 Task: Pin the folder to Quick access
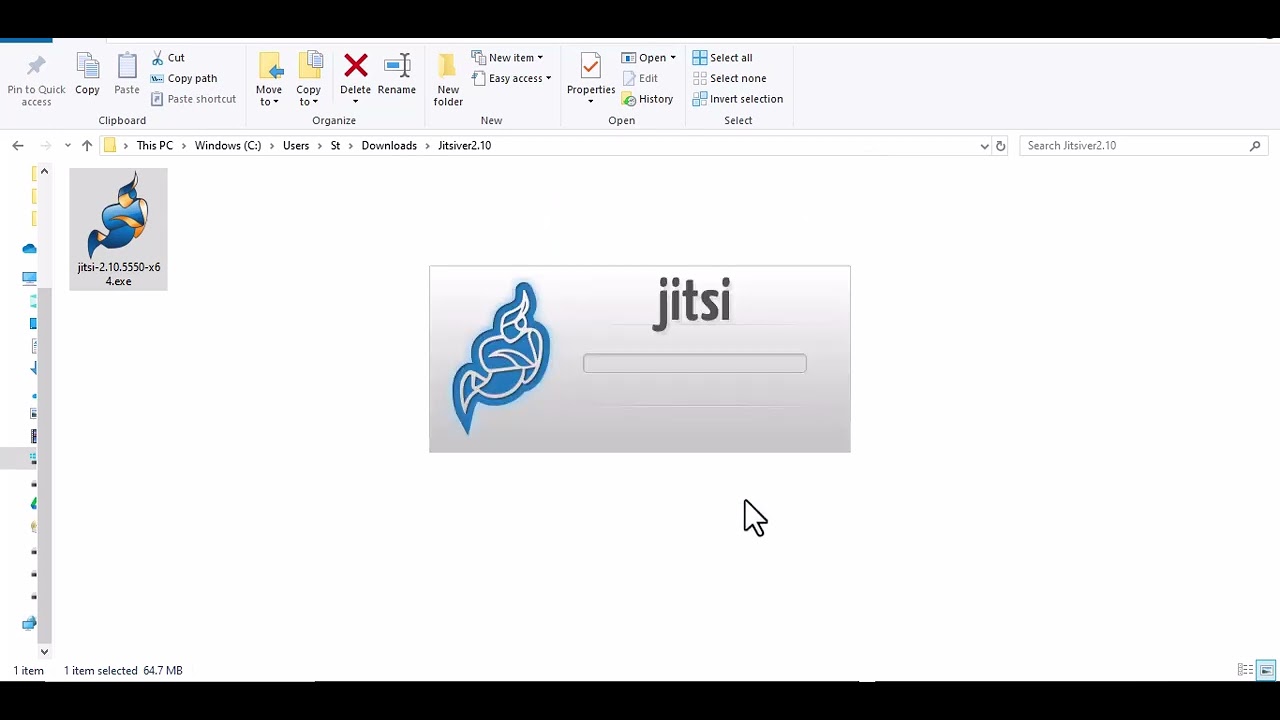(36, 80)
